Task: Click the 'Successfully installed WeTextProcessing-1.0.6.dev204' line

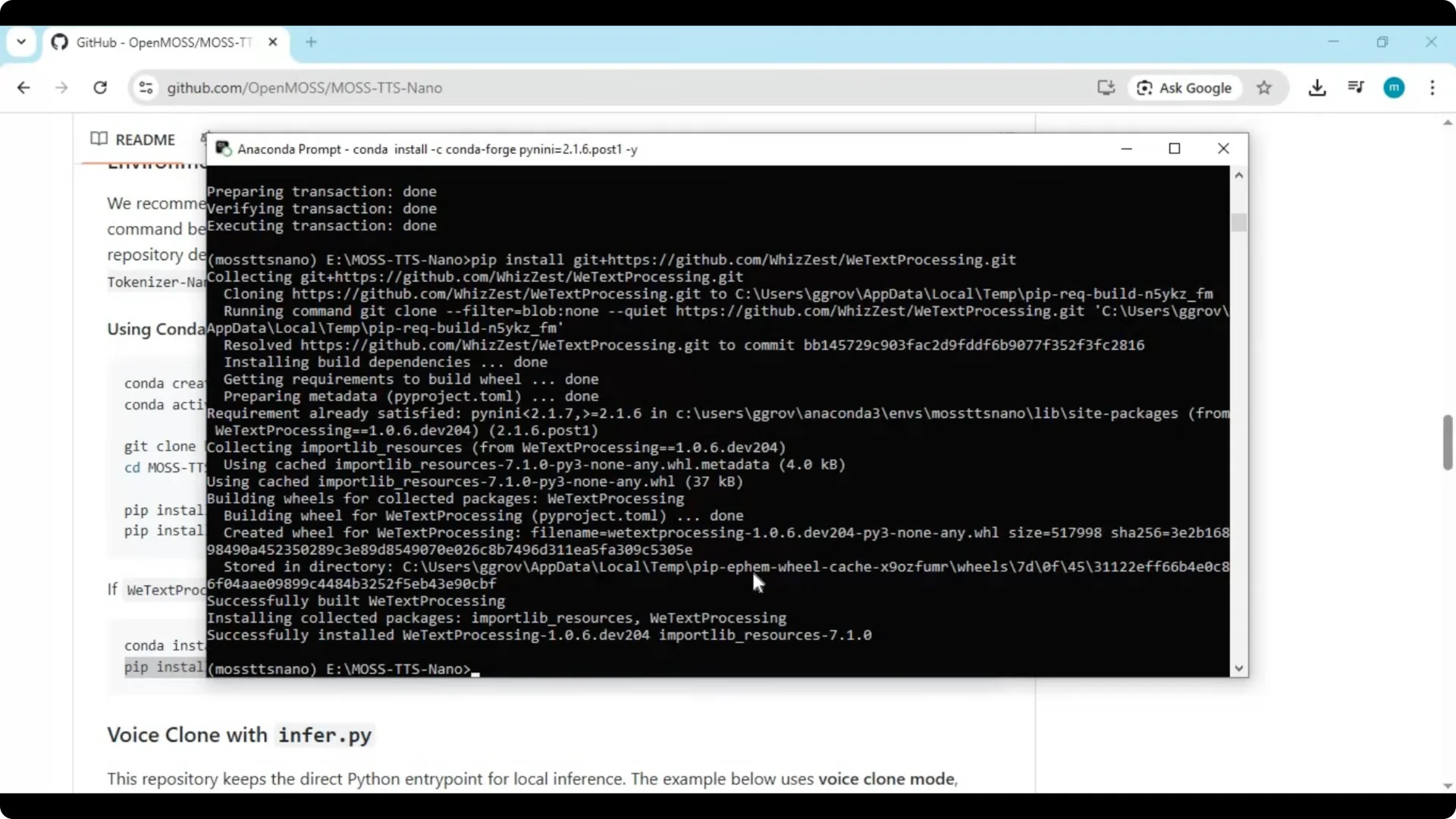Action: tap(539, 635)
